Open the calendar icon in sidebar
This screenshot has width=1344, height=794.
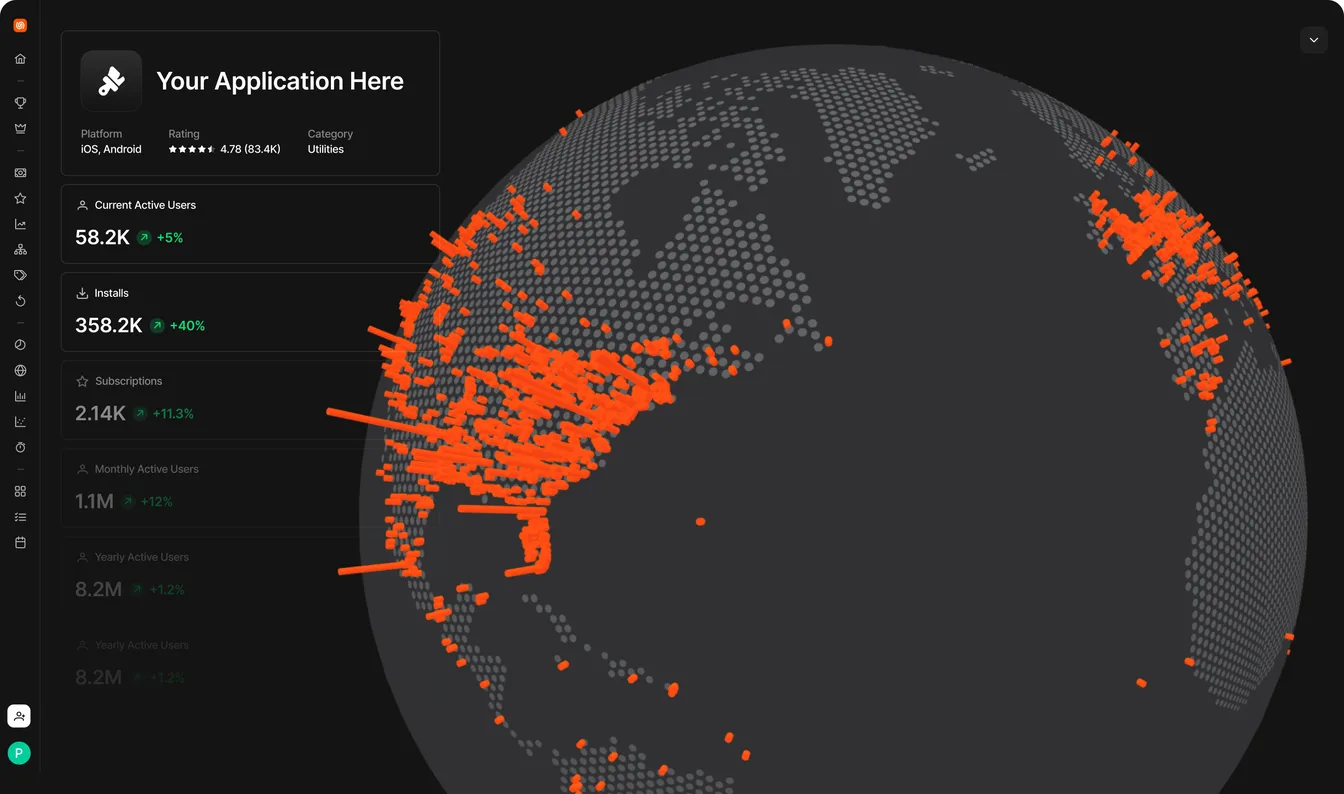[20, 542]
